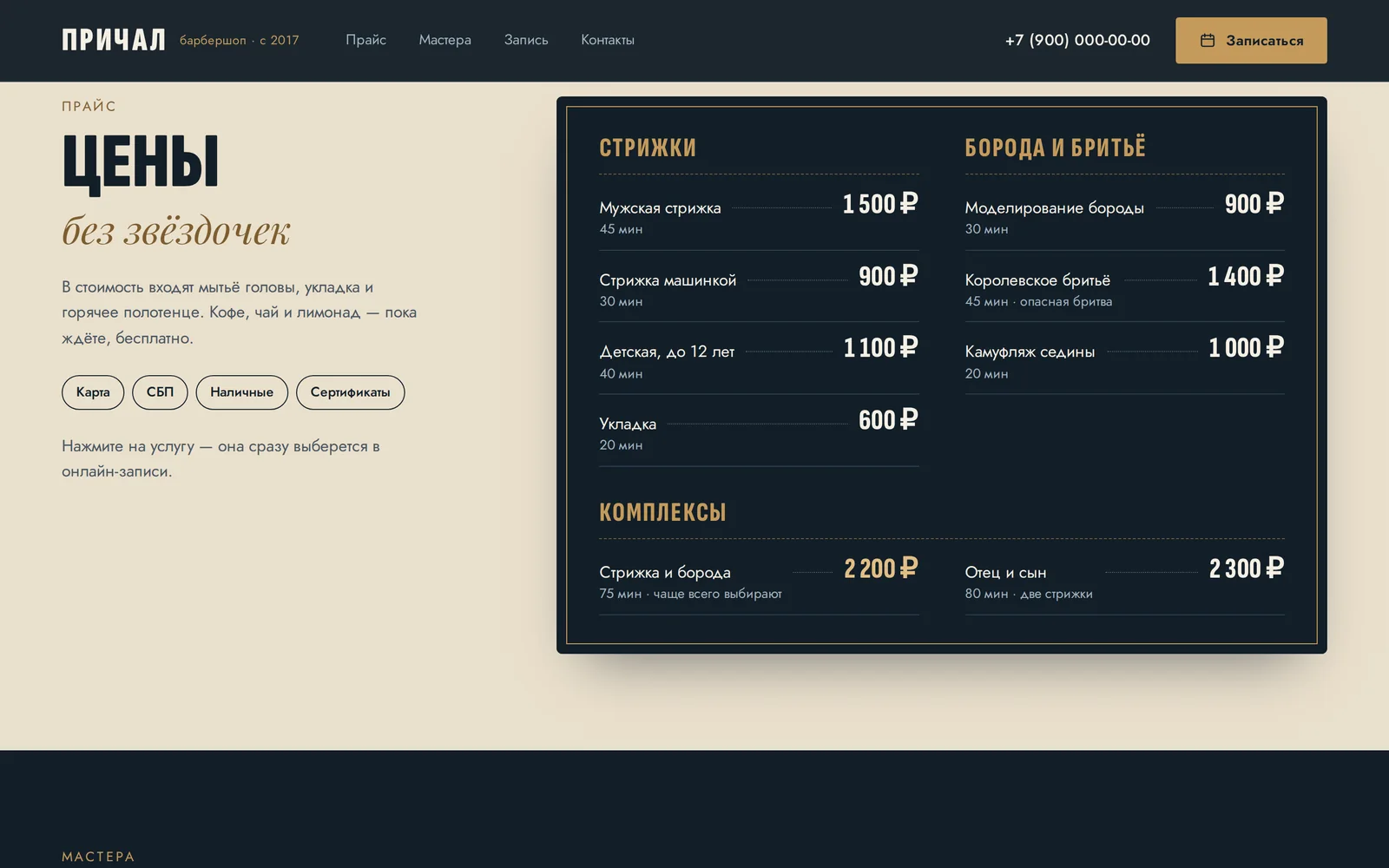1389x868 pixels.
Task: Click the 2 200 ₽ price
Action: pos(880,569)
